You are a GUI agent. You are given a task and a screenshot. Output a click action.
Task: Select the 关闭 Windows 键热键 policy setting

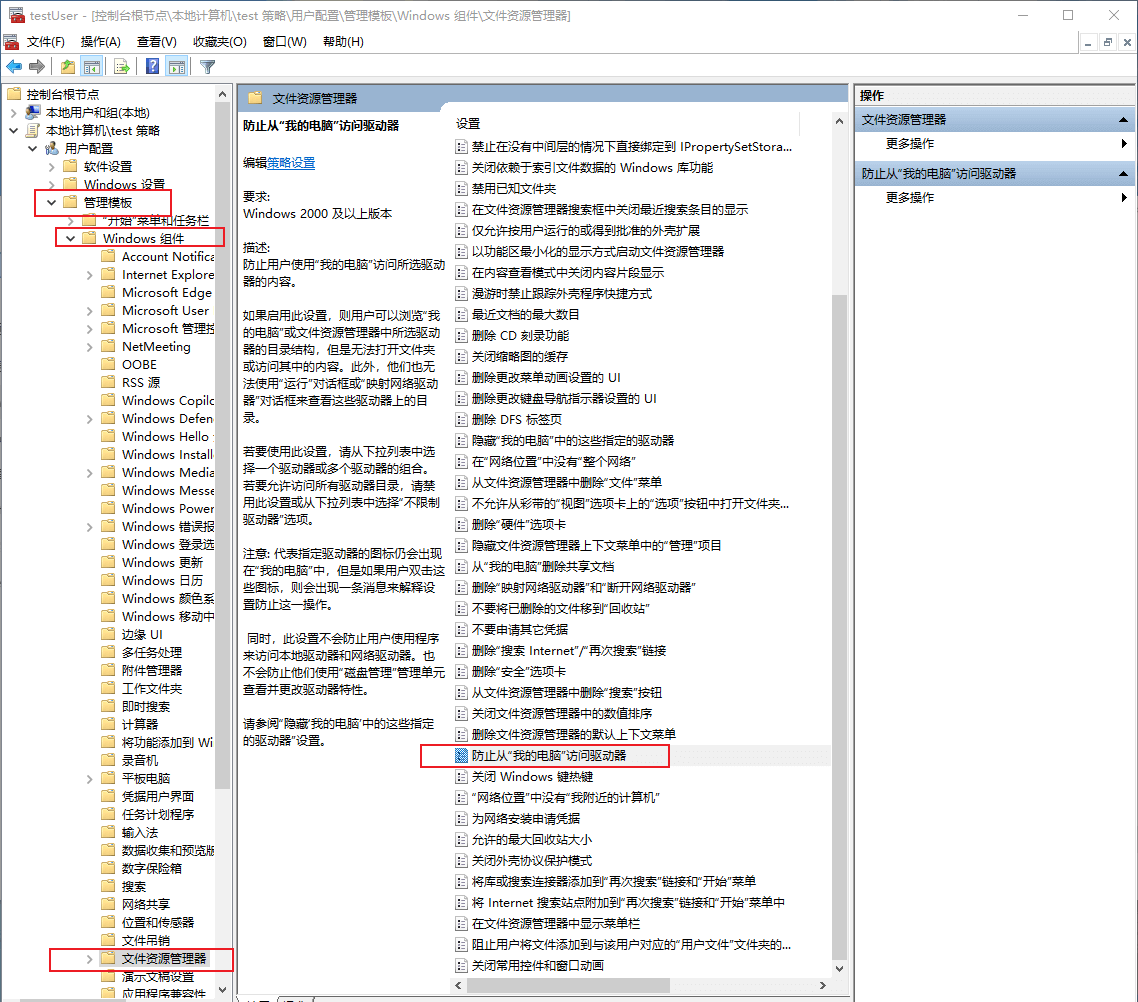[x=532, y=777]
